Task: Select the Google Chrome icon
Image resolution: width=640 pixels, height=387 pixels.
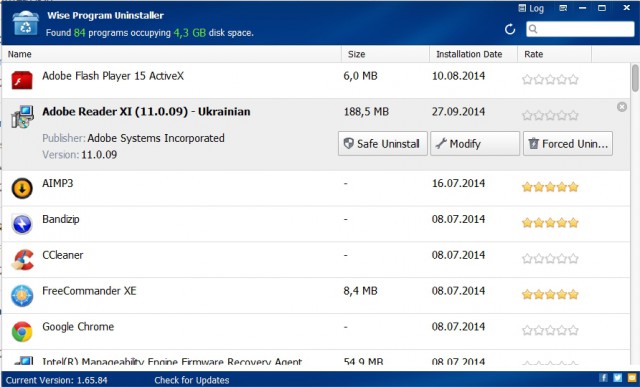Action: (22, 331)
